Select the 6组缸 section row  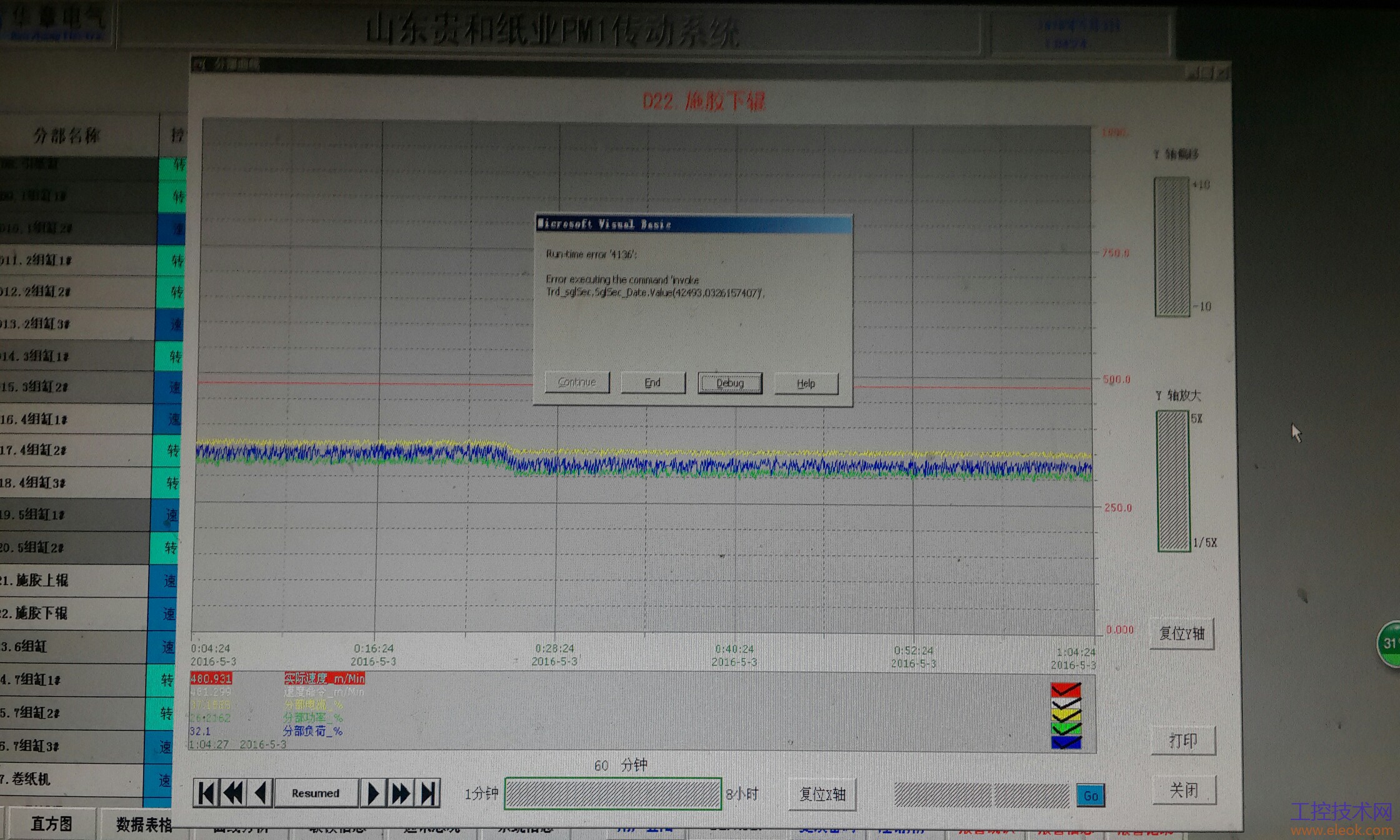click(73, 646)
